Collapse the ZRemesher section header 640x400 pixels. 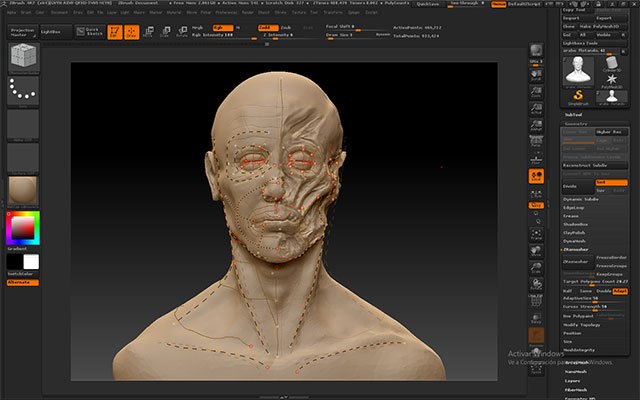(576, 249)
